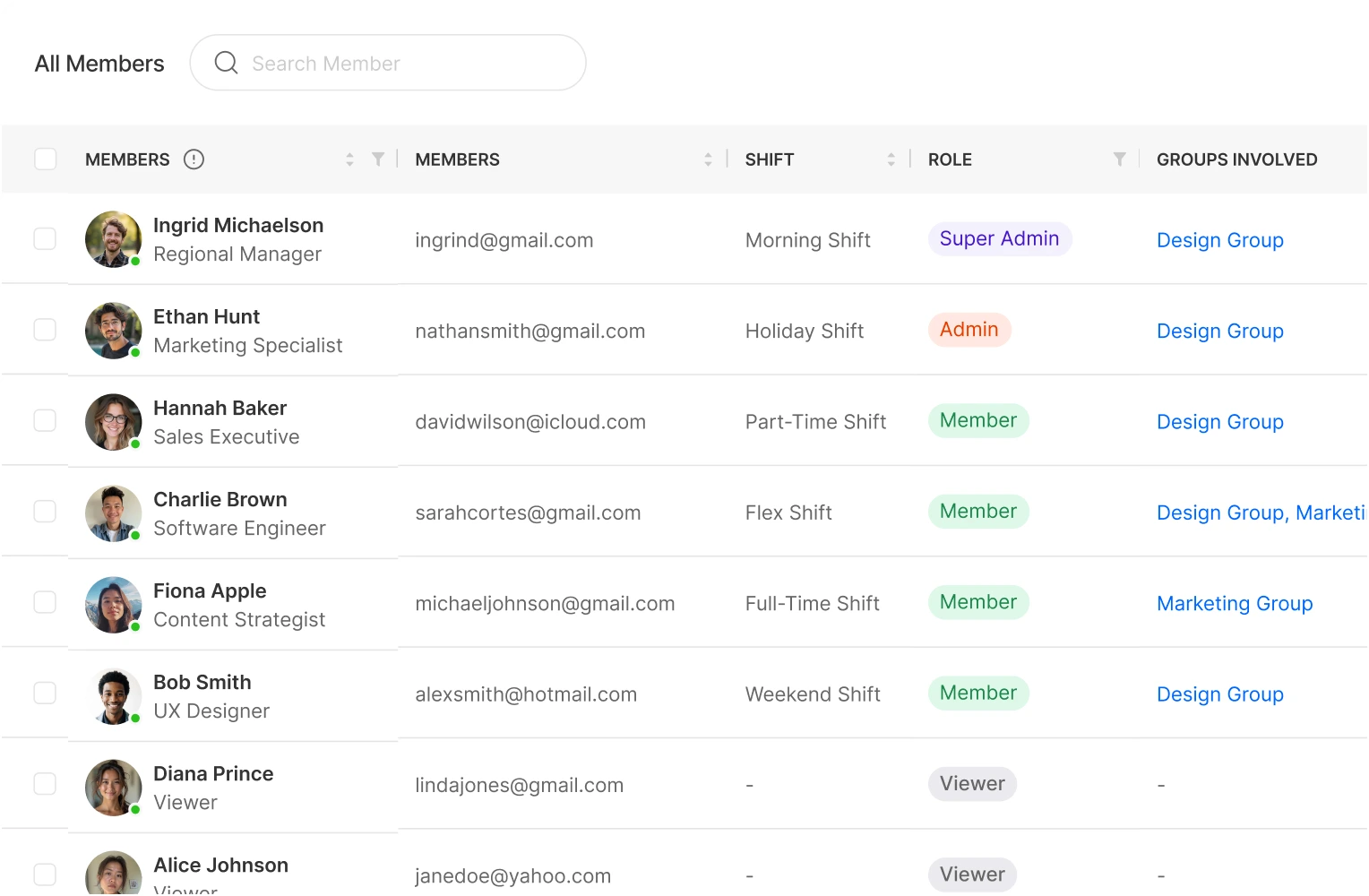This screenshot has width=1369, height=896.
Task: Click Bob Smith's avatar image
Action: click(x=113, y=696)
